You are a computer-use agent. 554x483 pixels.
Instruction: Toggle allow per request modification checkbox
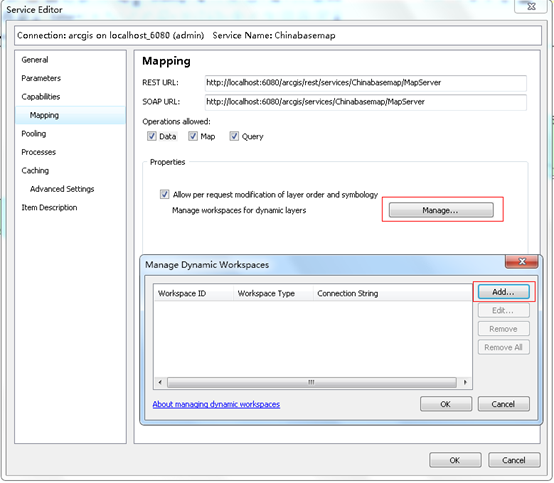[x=165, y=194]
